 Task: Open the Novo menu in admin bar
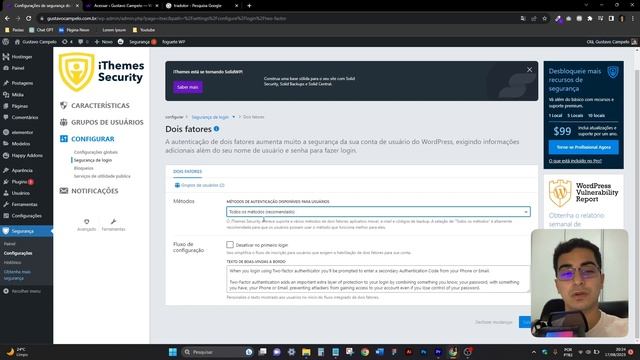pyautogui.click(x=104, y=42)
